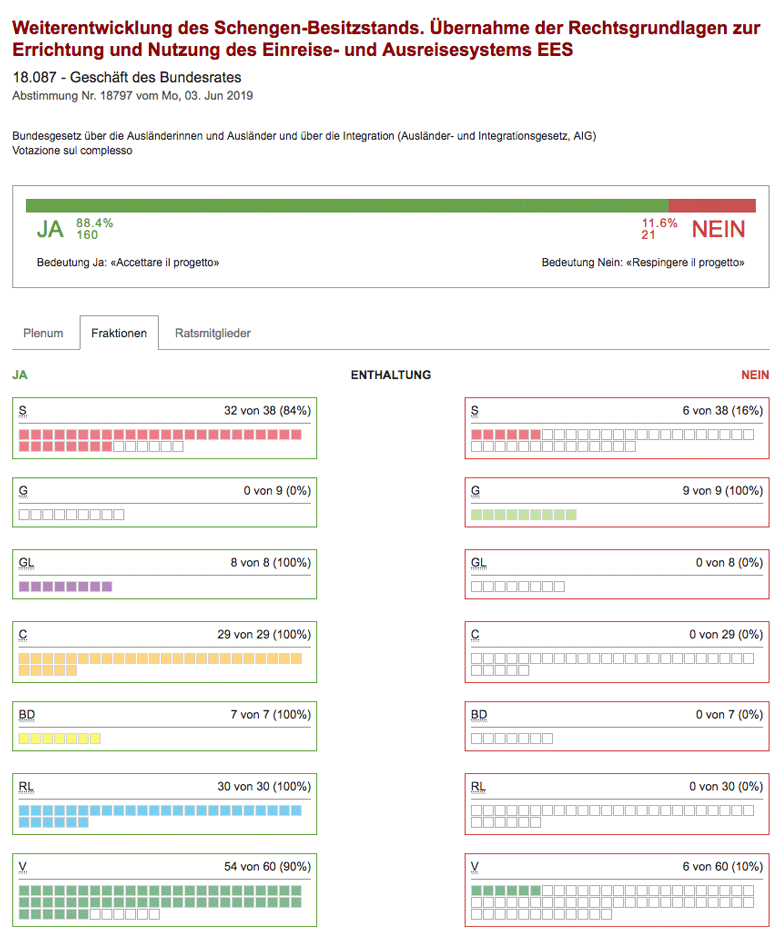Click the large red NEIN result label
780x942 pixels.
[718, 229]
